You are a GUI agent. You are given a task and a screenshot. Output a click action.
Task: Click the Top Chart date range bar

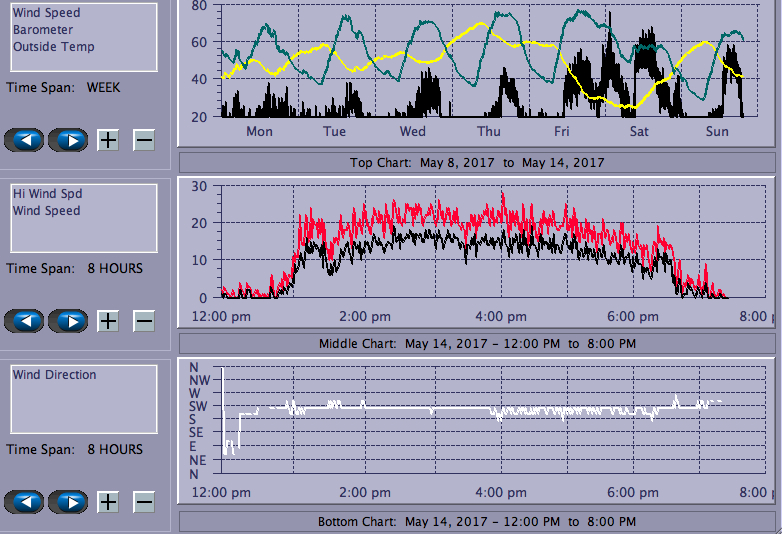476,162
